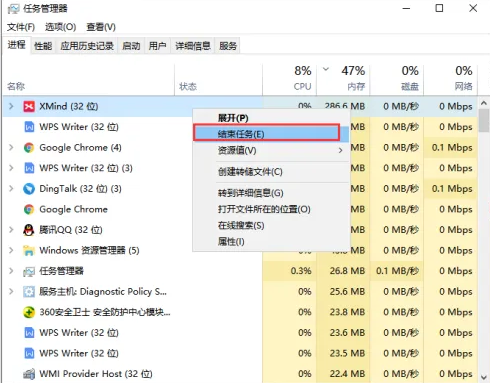Click the 360安全卫士 icon
Viewport: 490px width, 383px height.
coord(29,312)
